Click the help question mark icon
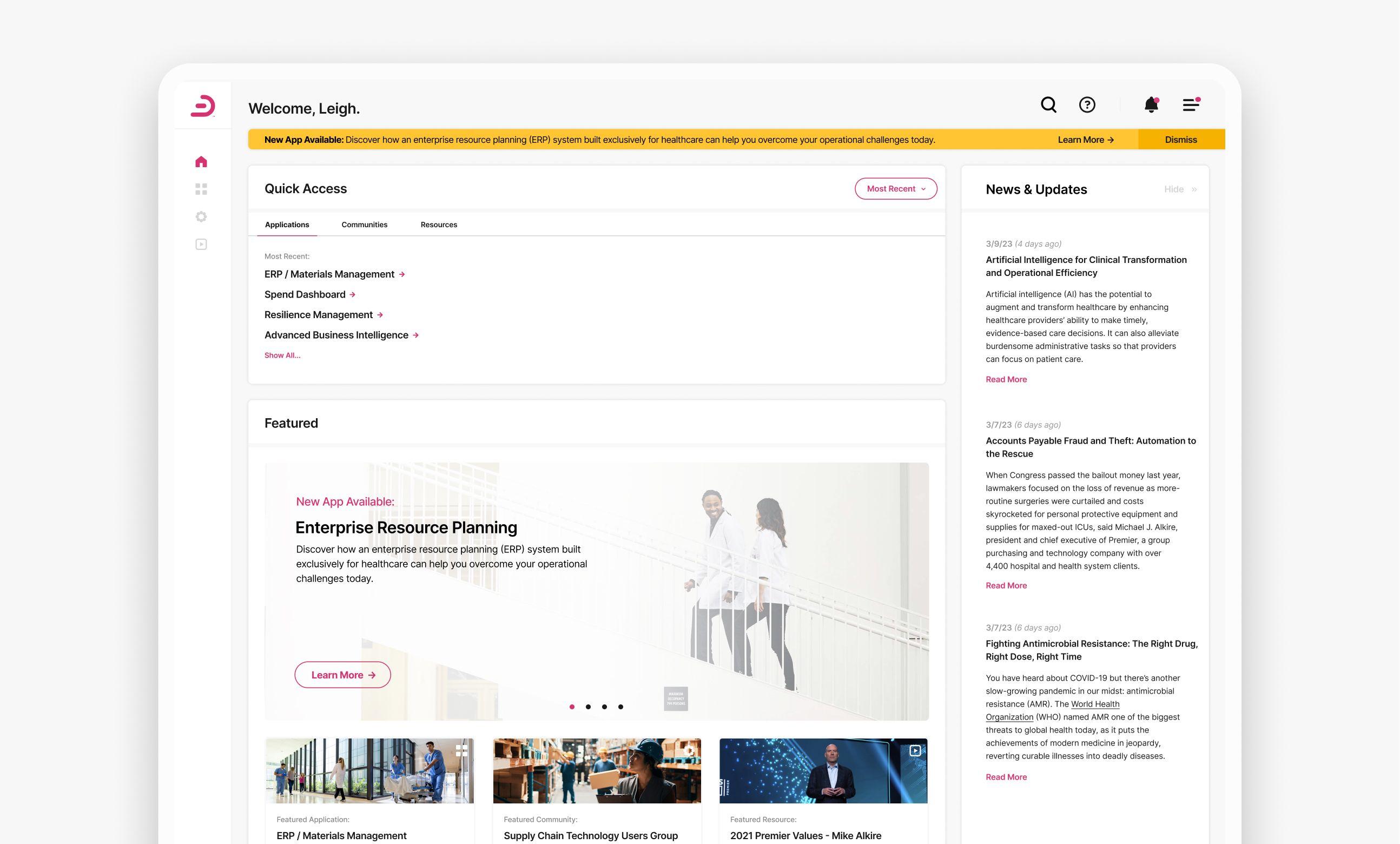The width and height of the screenshot is (1400, 844). [x=1087, y=104]
